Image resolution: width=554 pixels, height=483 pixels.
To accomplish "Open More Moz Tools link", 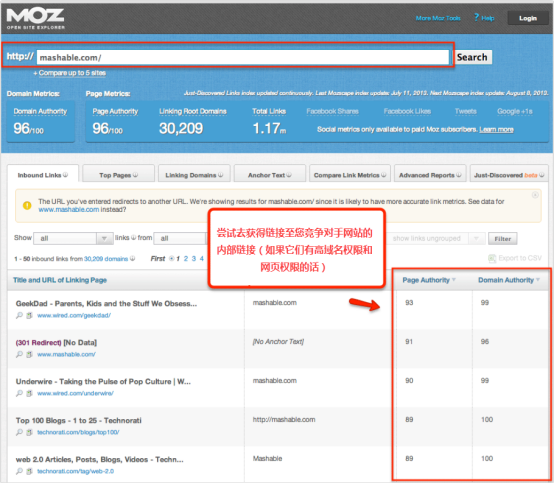I will pyautogui.click(x=438, y=18).
